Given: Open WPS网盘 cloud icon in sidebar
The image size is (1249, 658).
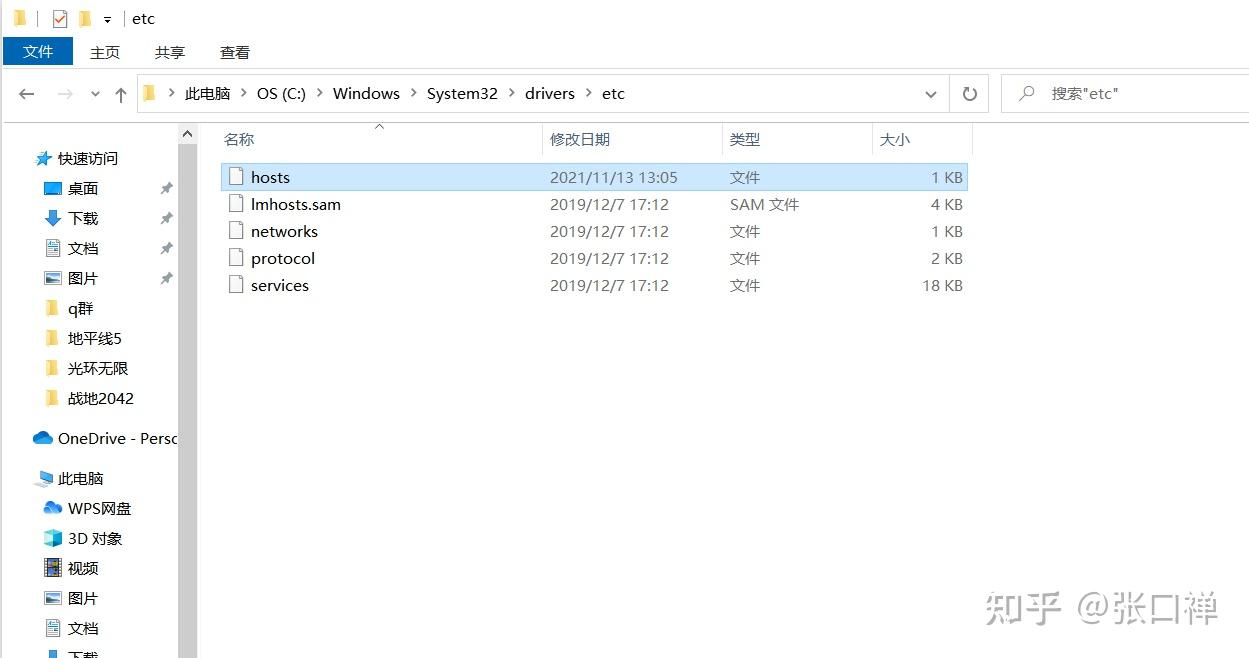Looking at the screenshot, I should (53, 508).
